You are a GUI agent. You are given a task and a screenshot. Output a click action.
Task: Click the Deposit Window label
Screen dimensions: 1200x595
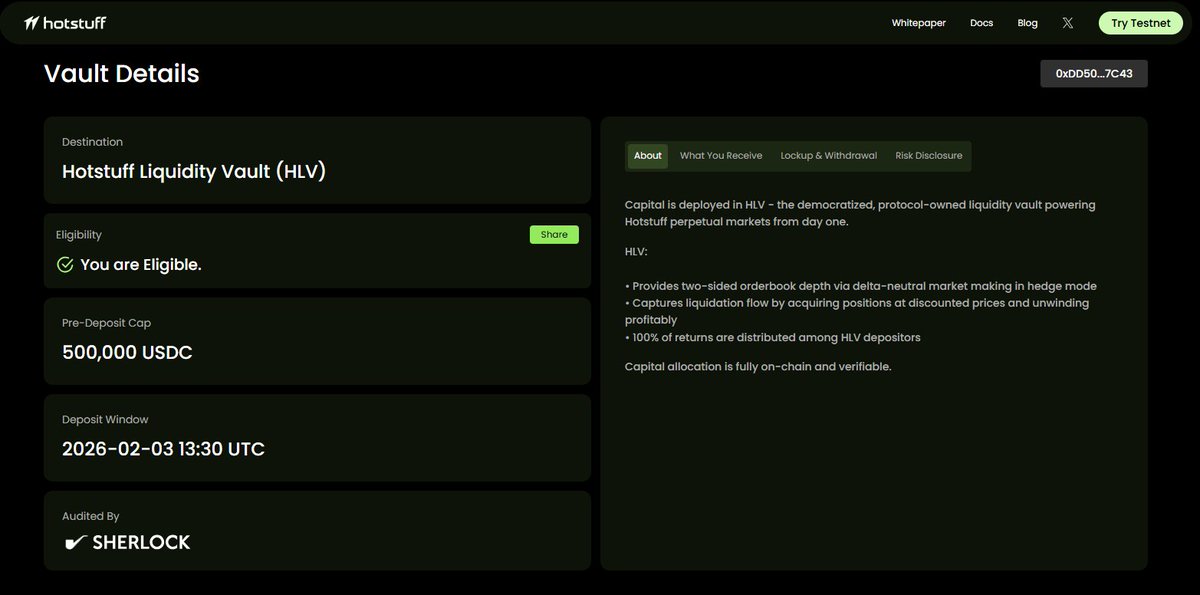point(105,420)
